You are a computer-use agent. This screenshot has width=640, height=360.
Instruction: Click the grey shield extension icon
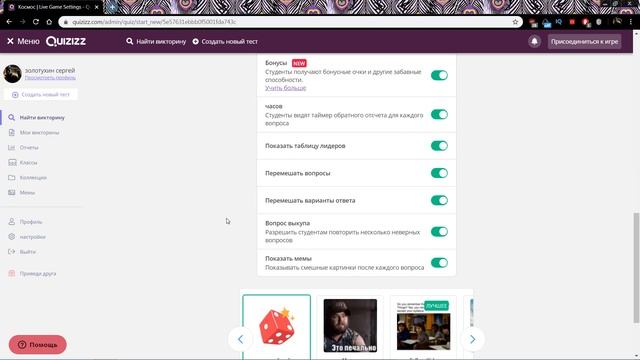pos(599,22)
